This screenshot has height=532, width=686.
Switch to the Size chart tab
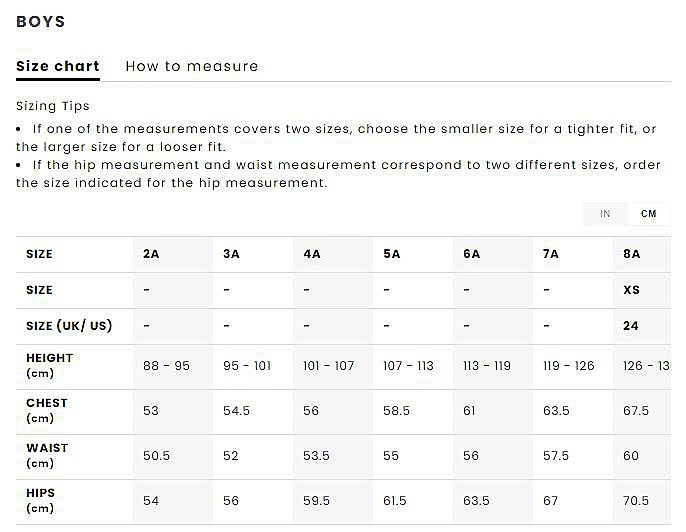click(58, 67)
